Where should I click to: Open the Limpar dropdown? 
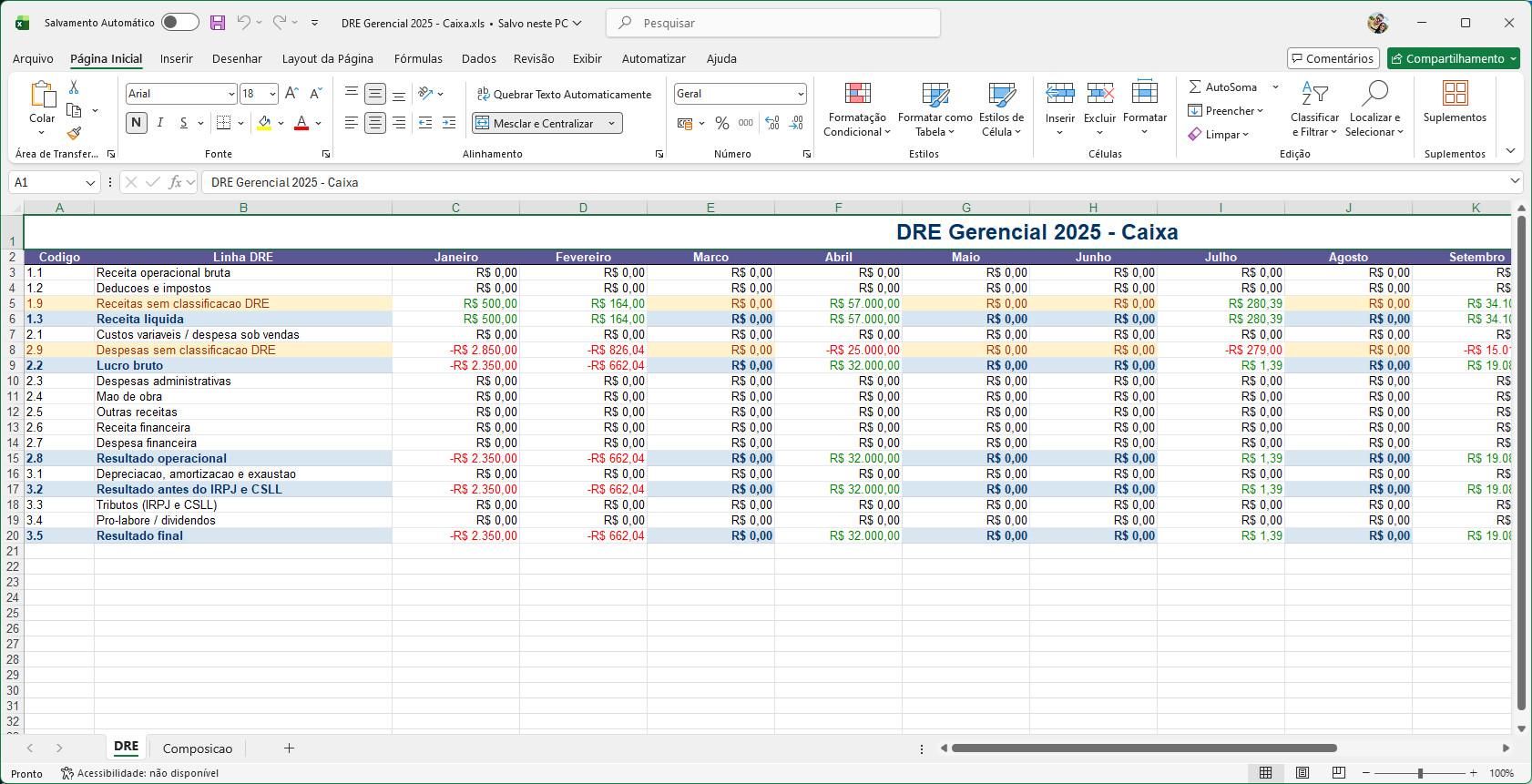point(1219,135)
